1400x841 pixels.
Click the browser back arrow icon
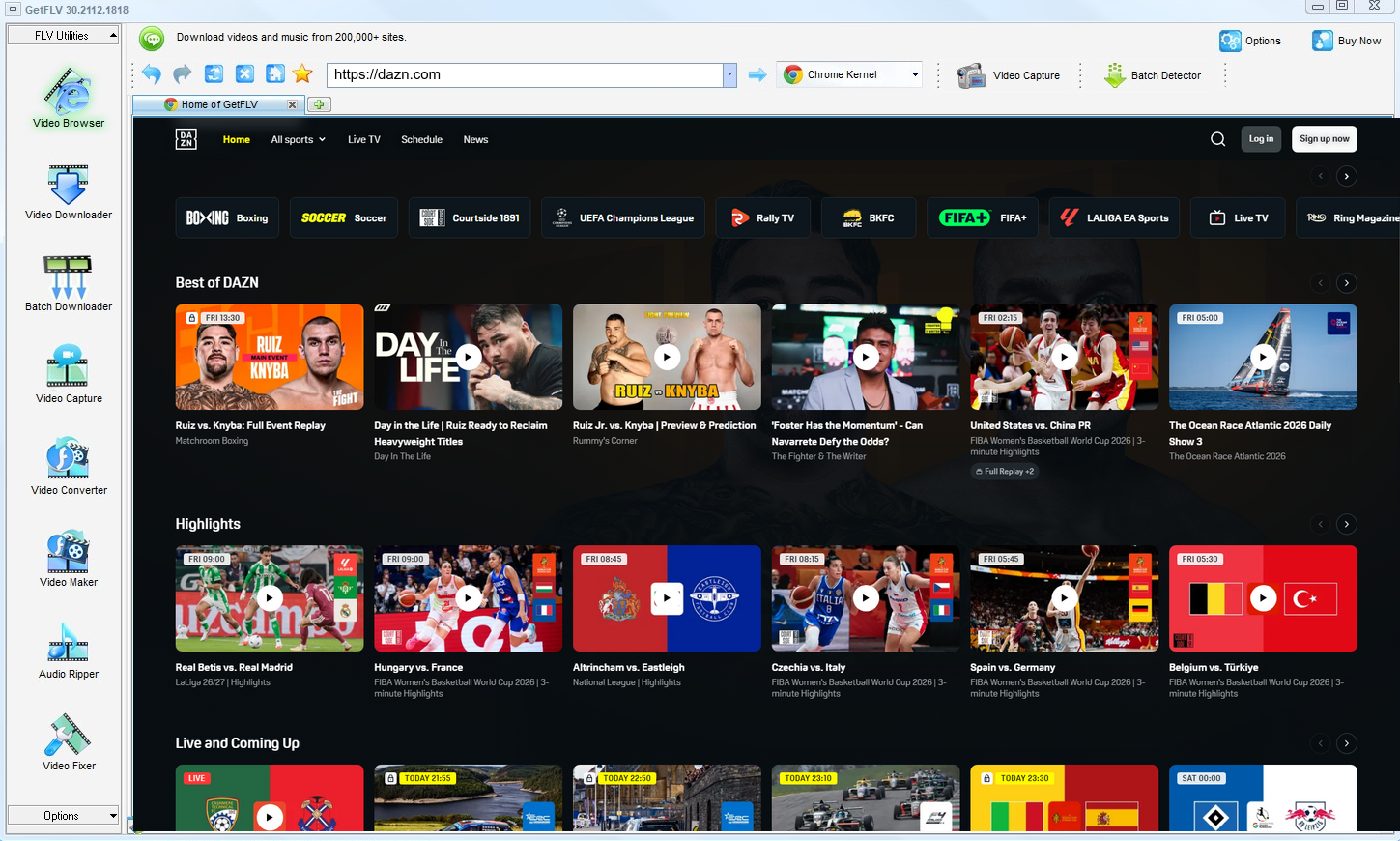tap(152, 74)
